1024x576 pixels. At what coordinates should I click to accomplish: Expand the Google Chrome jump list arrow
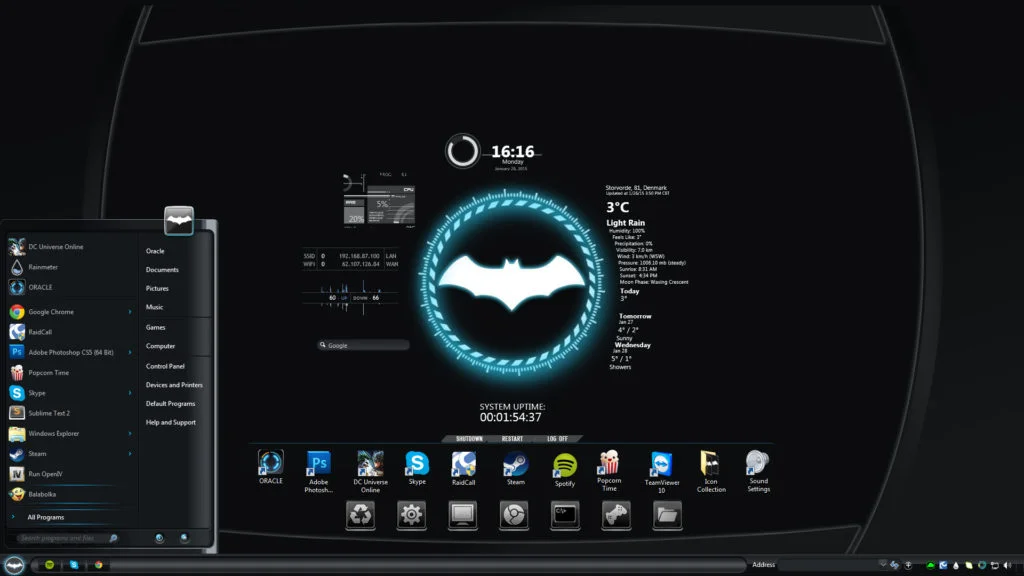click(x=130, y=312)
